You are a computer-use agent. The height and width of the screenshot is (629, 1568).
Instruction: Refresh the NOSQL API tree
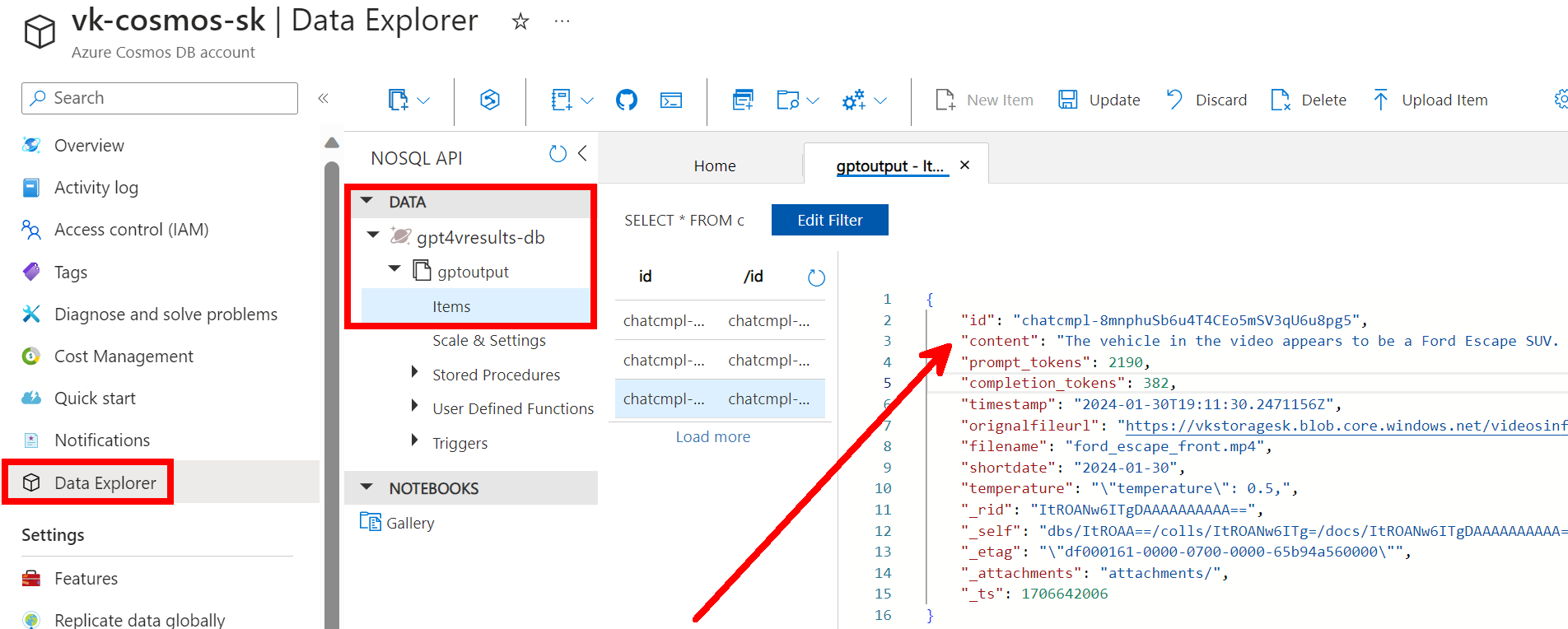558,154
